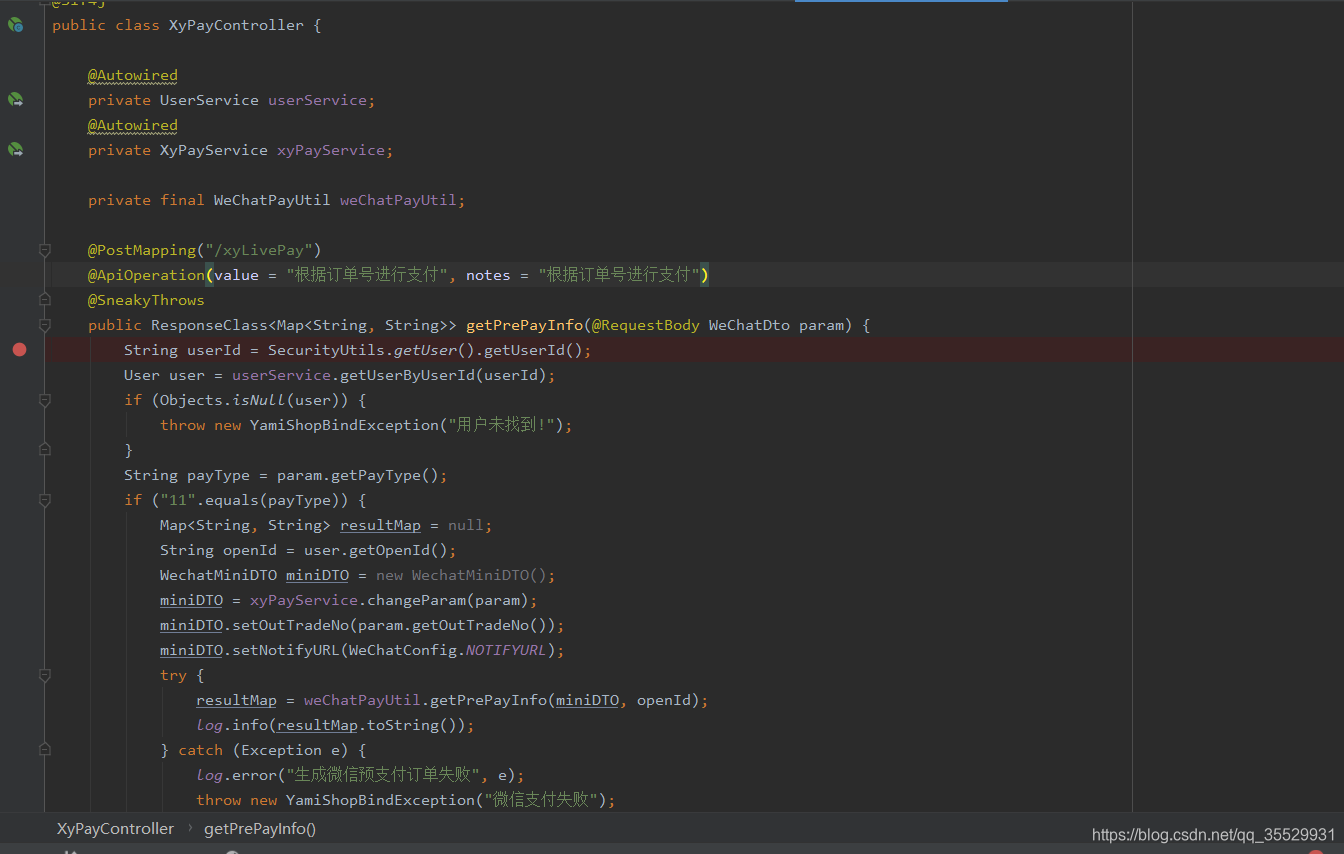
Task: Collapse the fold marker at the @PostMapping line
Action: click(x=44, y=249)
